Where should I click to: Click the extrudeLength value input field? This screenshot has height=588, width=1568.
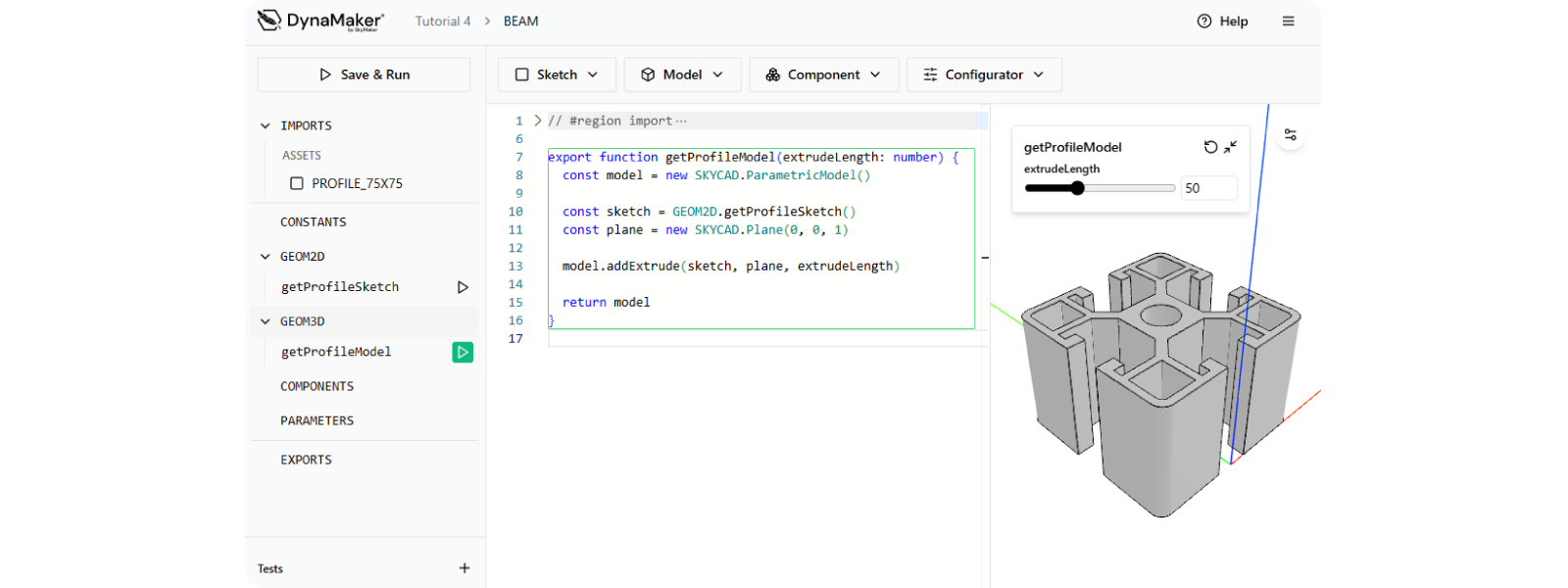point(1207,188)
